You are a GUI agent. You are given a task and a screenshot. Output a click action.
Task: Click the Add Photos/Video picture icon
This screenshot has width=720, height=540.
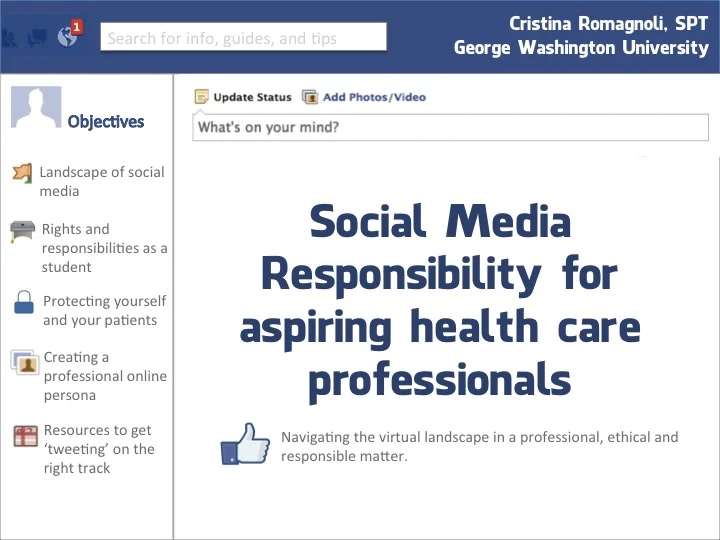pyautogui.click(x=310, y=97)
